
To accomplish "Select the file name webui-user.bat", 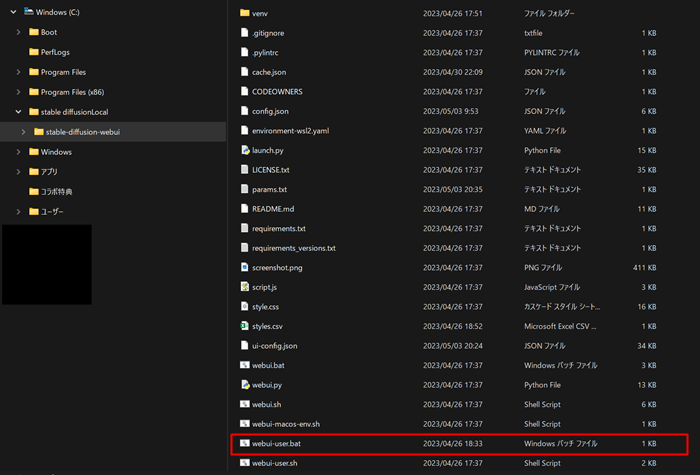I will point(276,443).
